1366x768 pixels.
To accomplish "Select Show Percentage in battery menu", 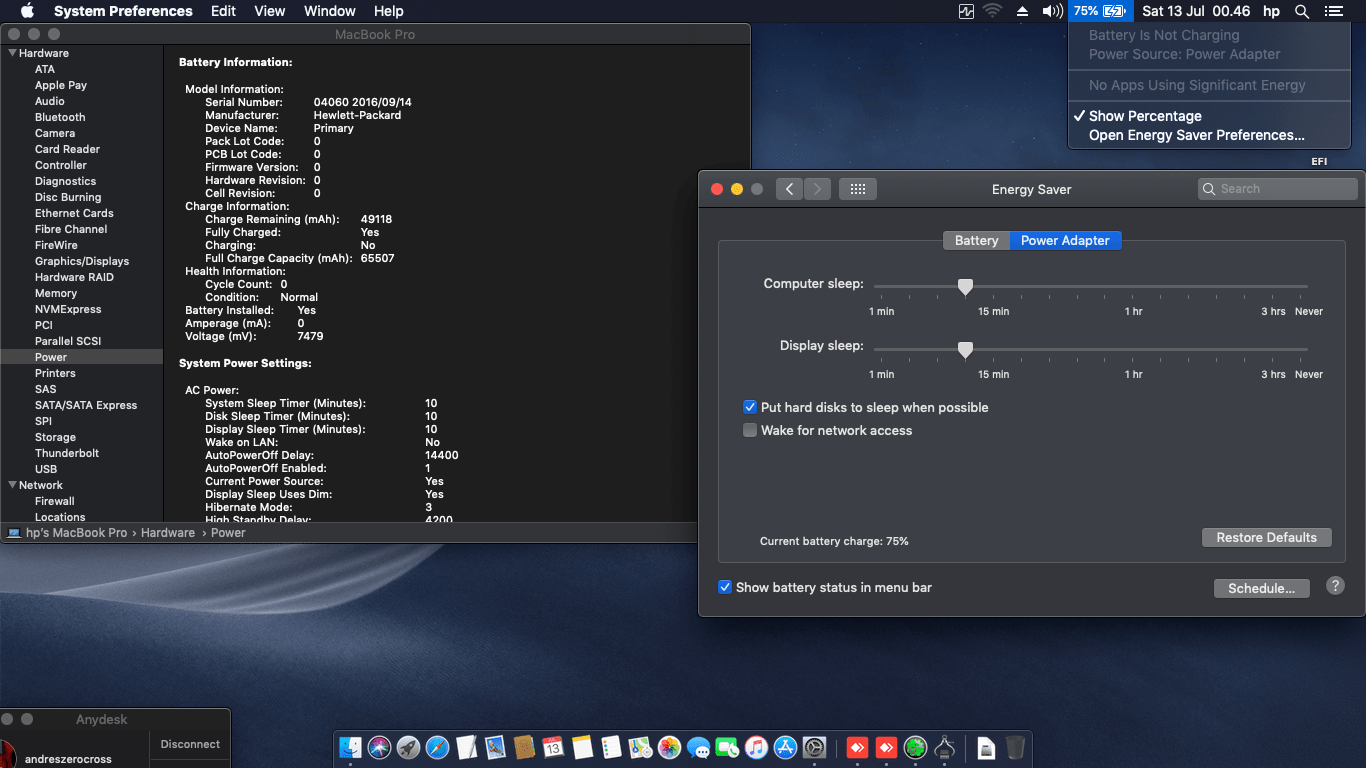I will [x=1145, y=116].
